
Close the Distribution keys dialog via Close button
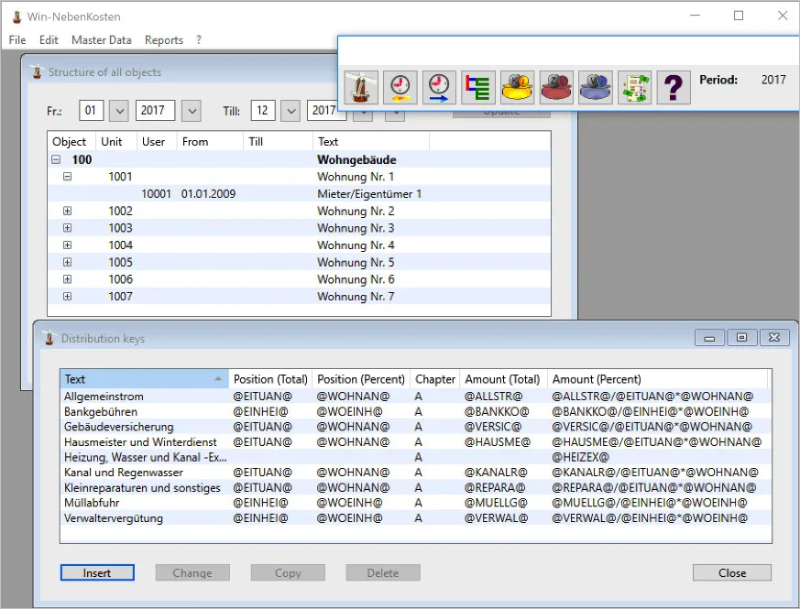point(731,573)
